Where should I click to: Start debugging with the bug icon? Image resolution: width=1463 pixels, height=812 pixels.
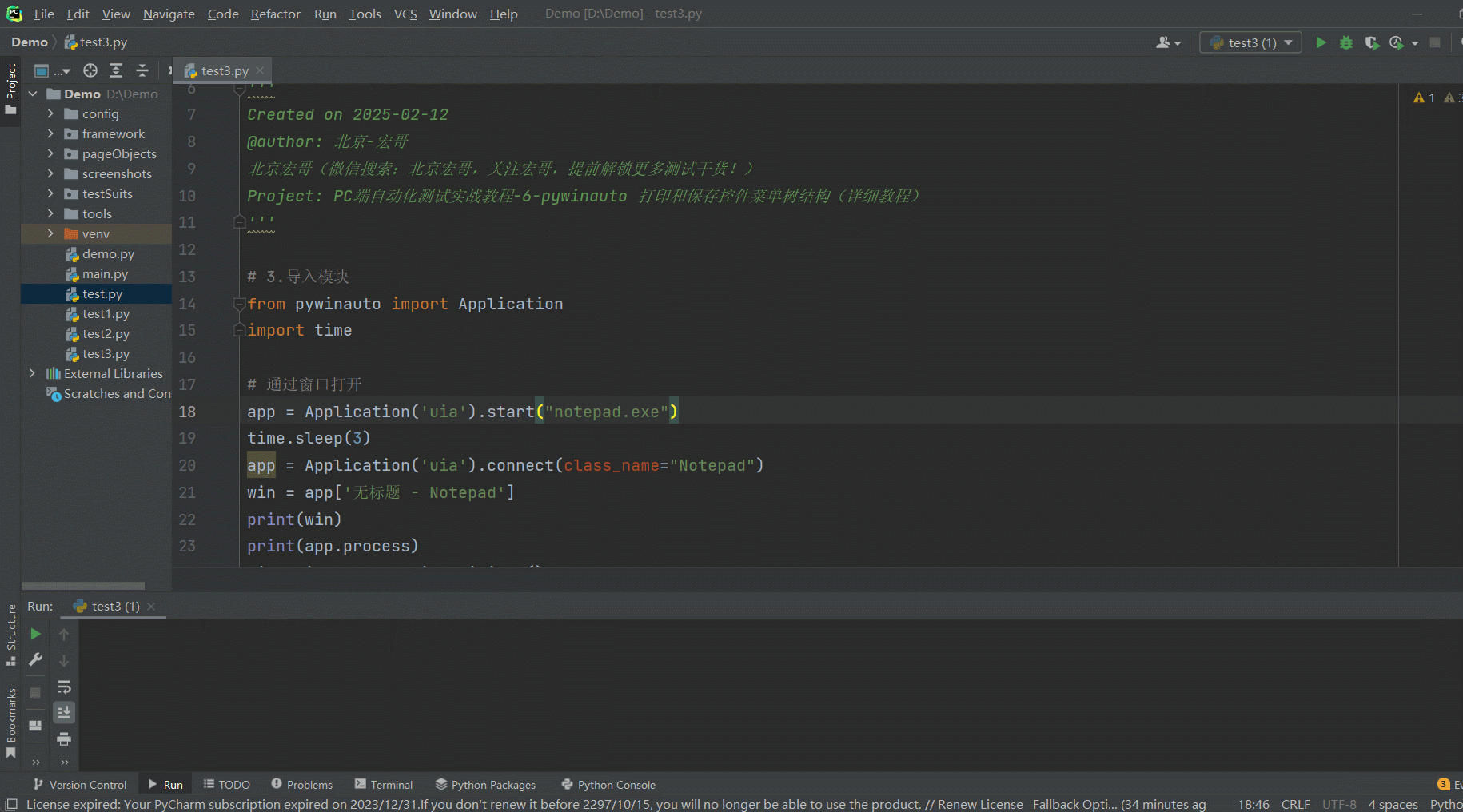(x=1346, y=42)
